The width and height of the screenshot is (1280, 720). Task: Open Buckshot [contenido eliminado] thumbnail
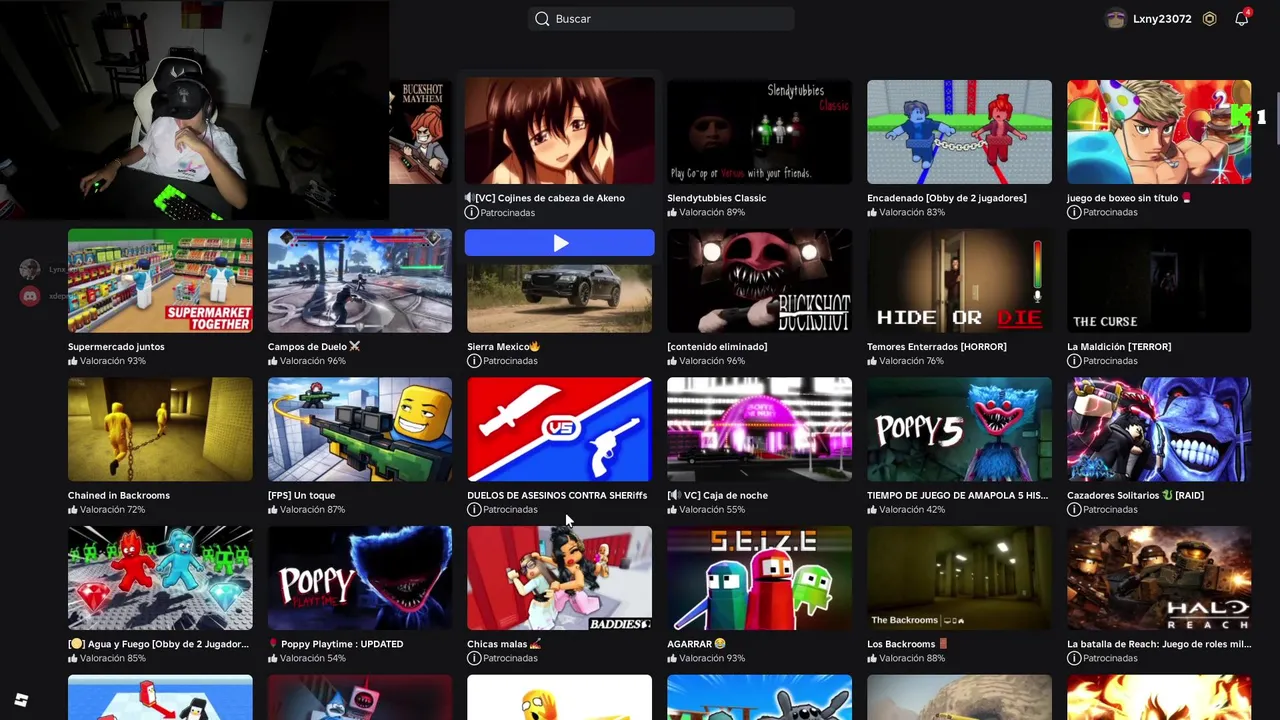[760, 281]
